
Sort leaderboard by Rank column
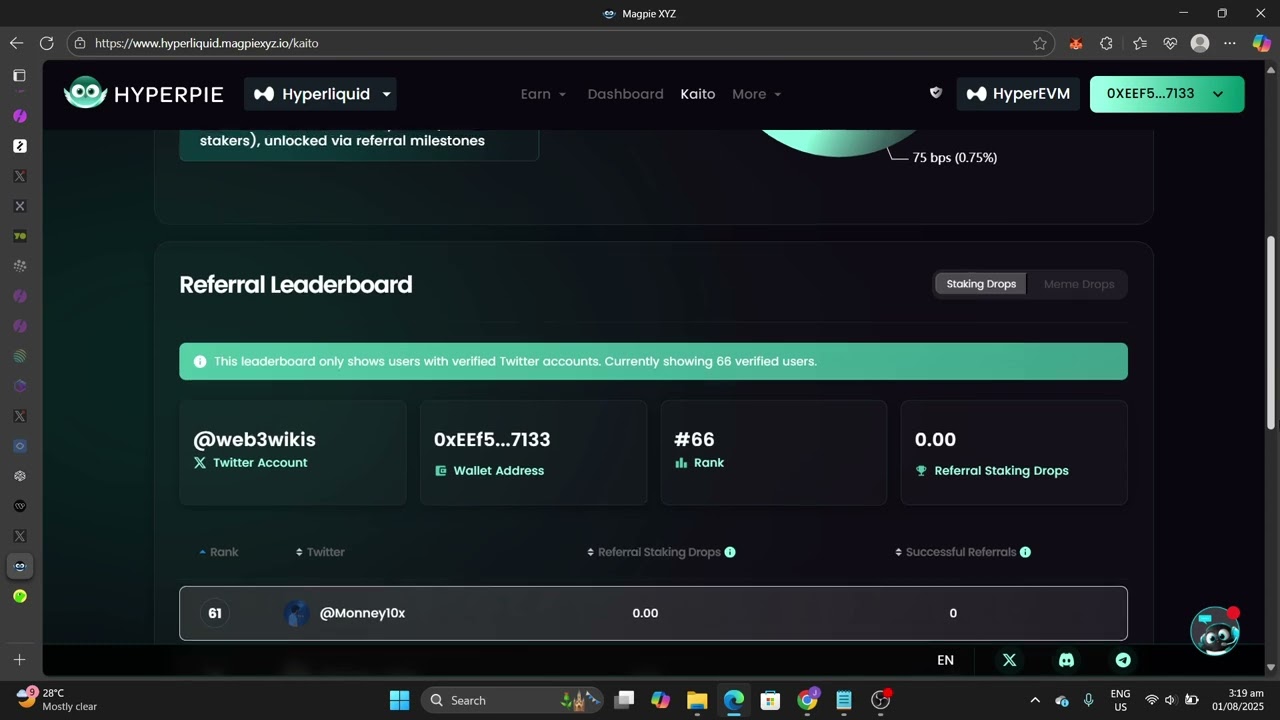point(218,552)
